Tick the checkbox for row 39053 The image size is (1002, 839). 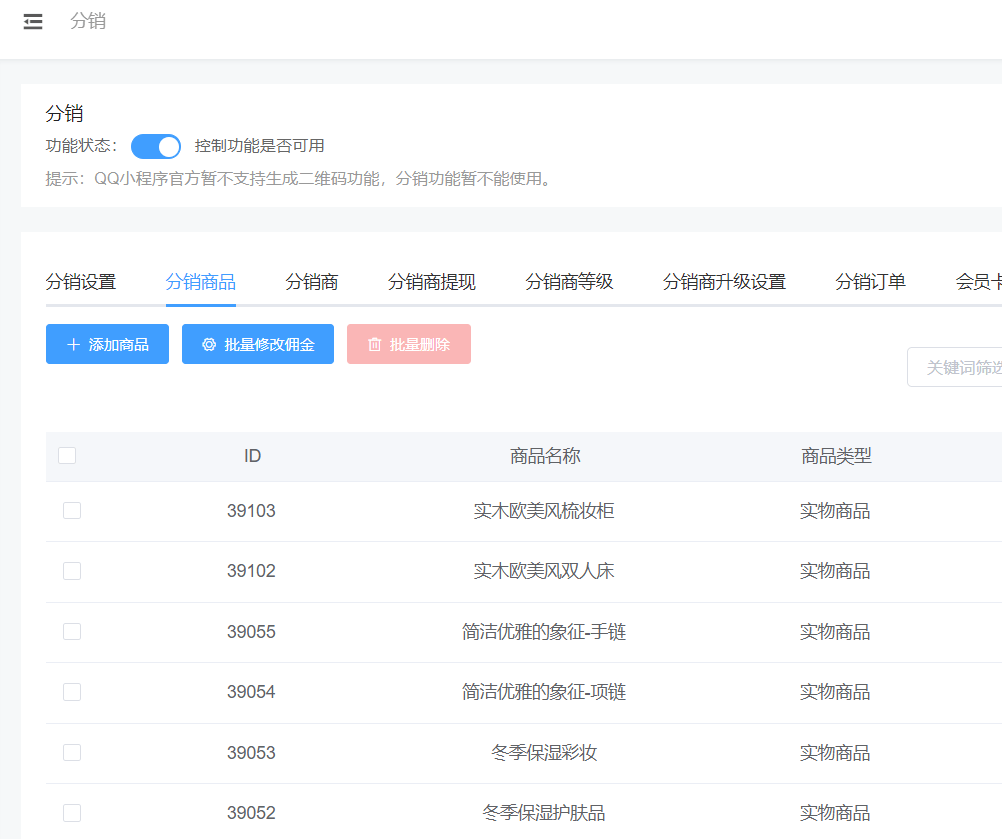coord(72,752)
